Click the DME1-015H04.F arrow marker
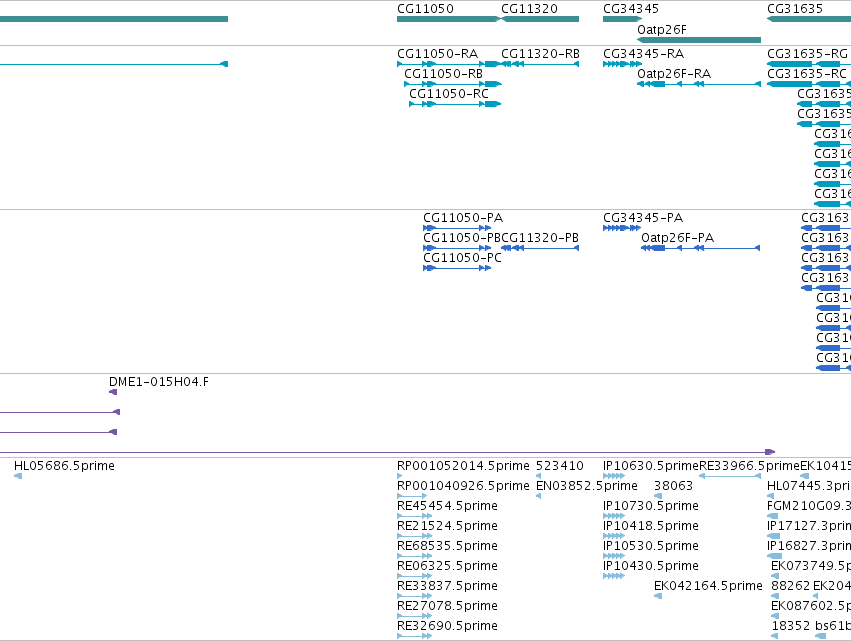This screenshot has width=851, height=641. point(113,392)
